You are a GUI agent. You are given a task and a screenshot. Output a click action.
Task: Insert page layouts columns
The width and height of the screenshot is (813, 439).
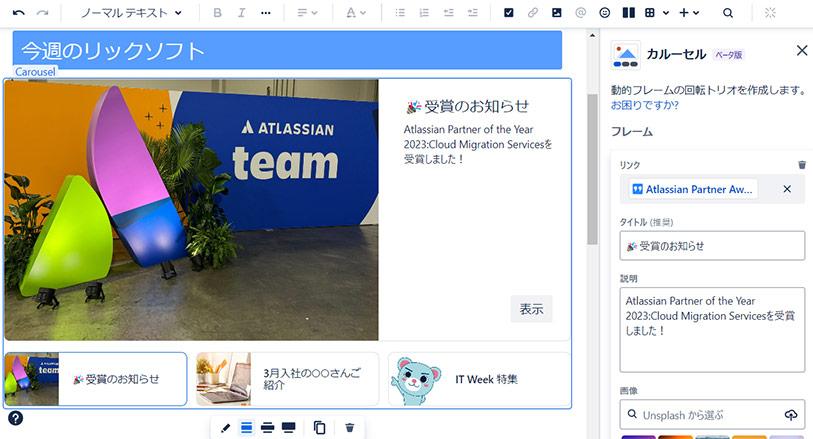pos(628,13)
